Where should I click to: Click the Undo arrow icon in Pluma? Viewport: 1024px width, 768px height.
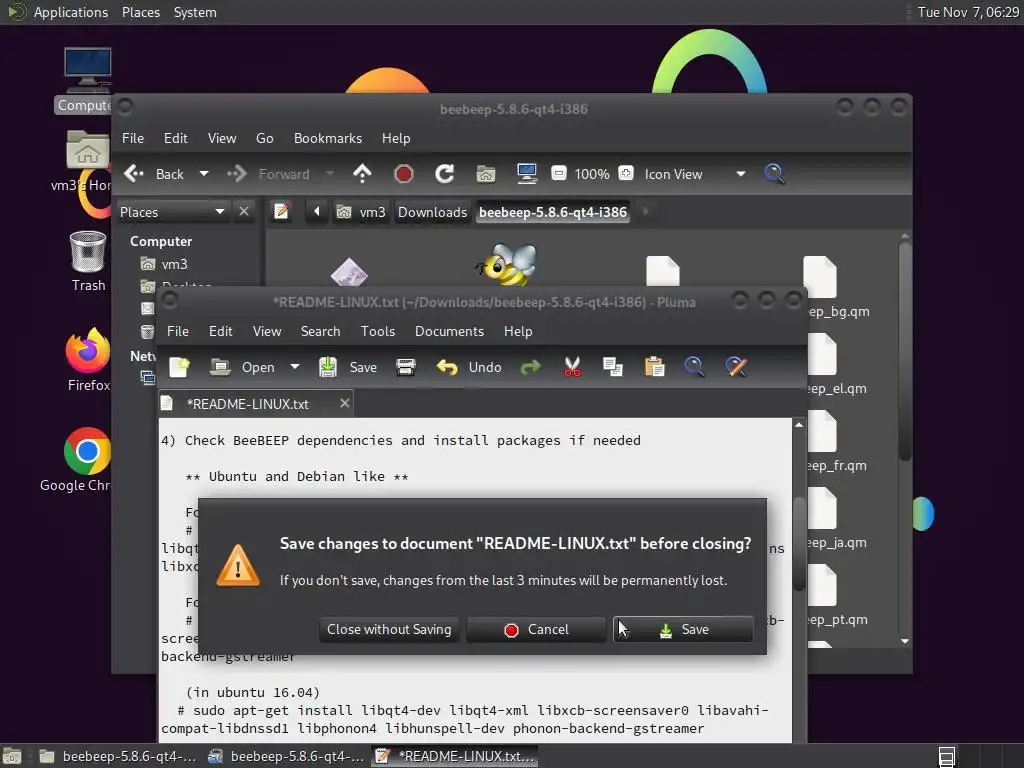tap(447, 367)
